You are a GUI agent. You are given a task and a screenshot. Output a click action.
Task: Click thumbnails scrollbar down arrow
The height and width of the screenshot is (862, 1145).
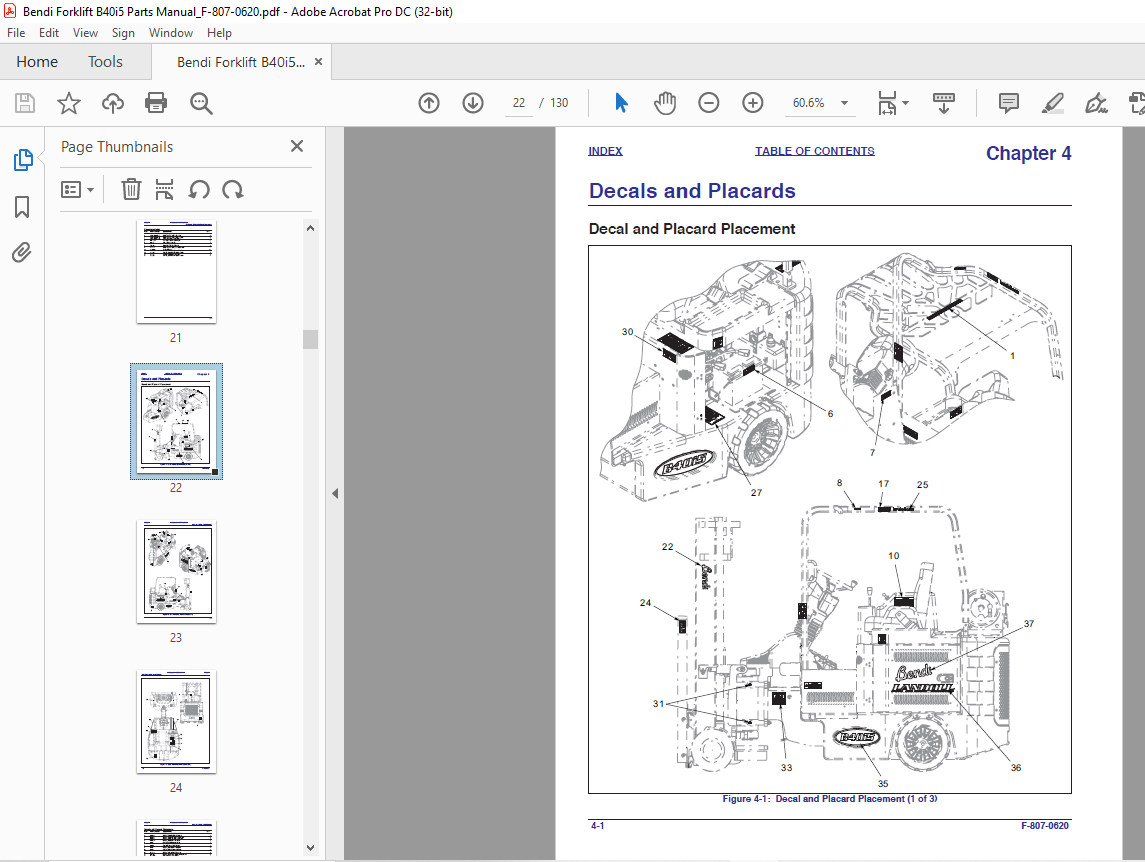coord(310,848)
